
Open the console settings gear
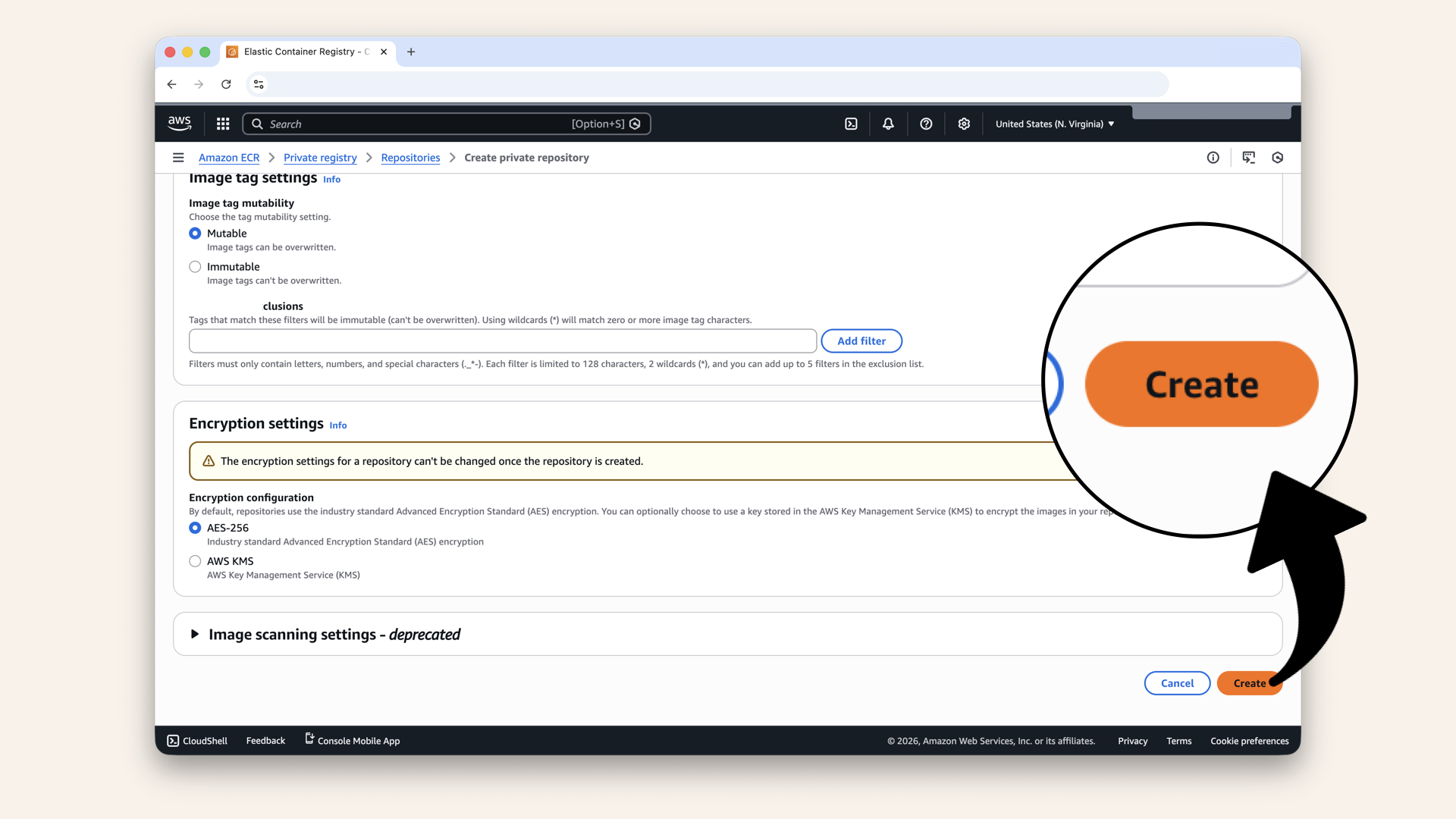[x=964, y=124]
